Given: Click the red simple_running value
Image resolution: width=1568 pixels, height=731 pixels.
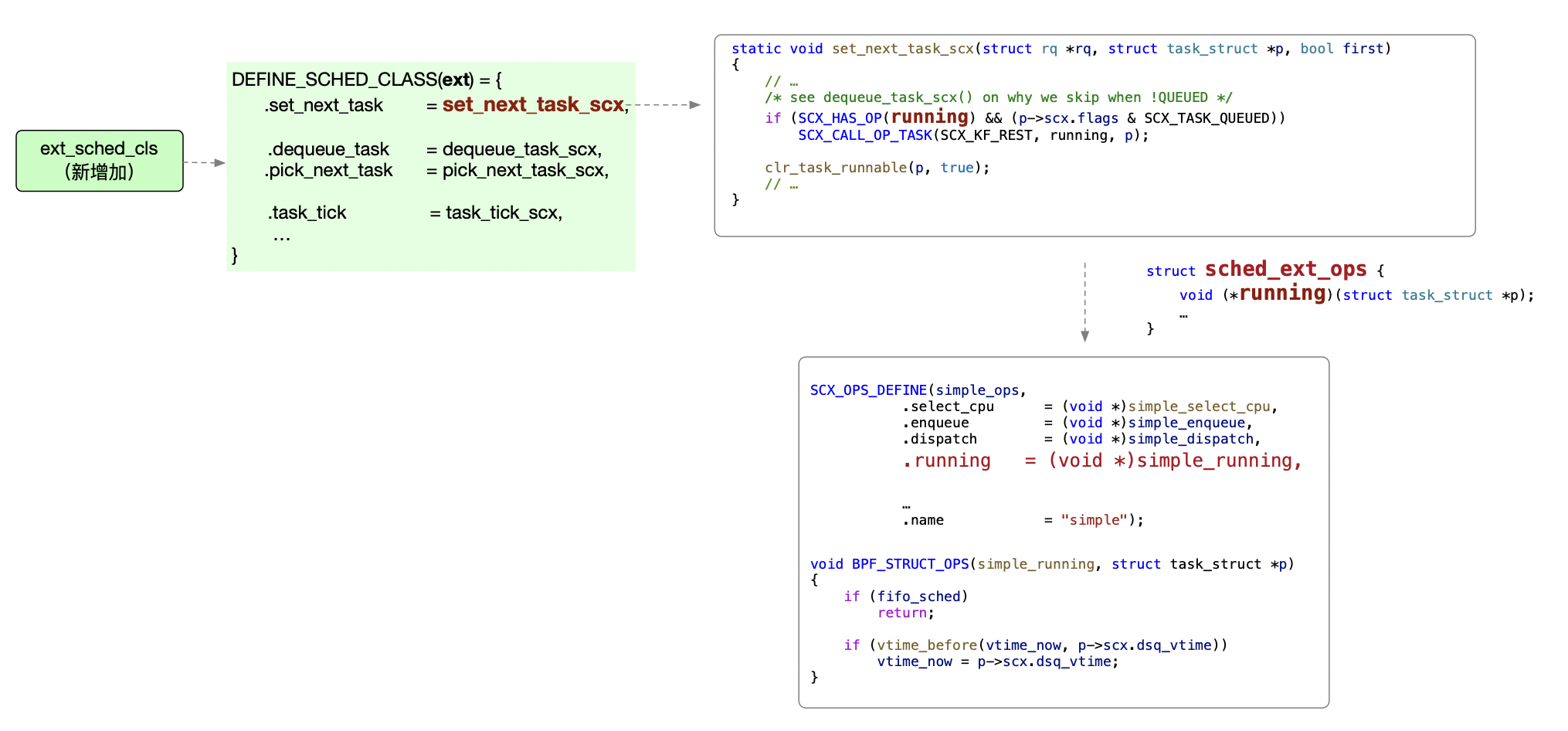Looking at the screenshot, I should [x=1215, y=461].
